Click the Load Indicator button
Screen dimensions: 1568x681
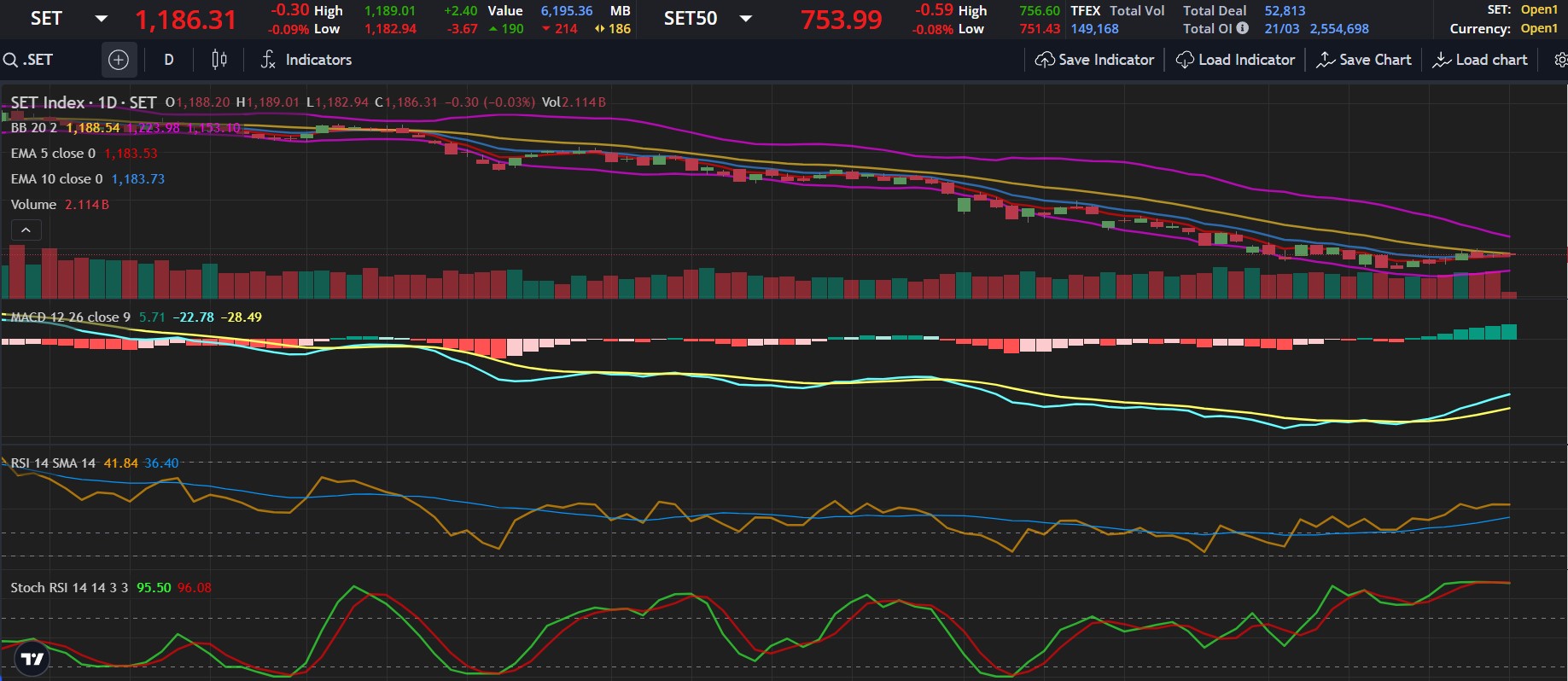pos(1235,60)
